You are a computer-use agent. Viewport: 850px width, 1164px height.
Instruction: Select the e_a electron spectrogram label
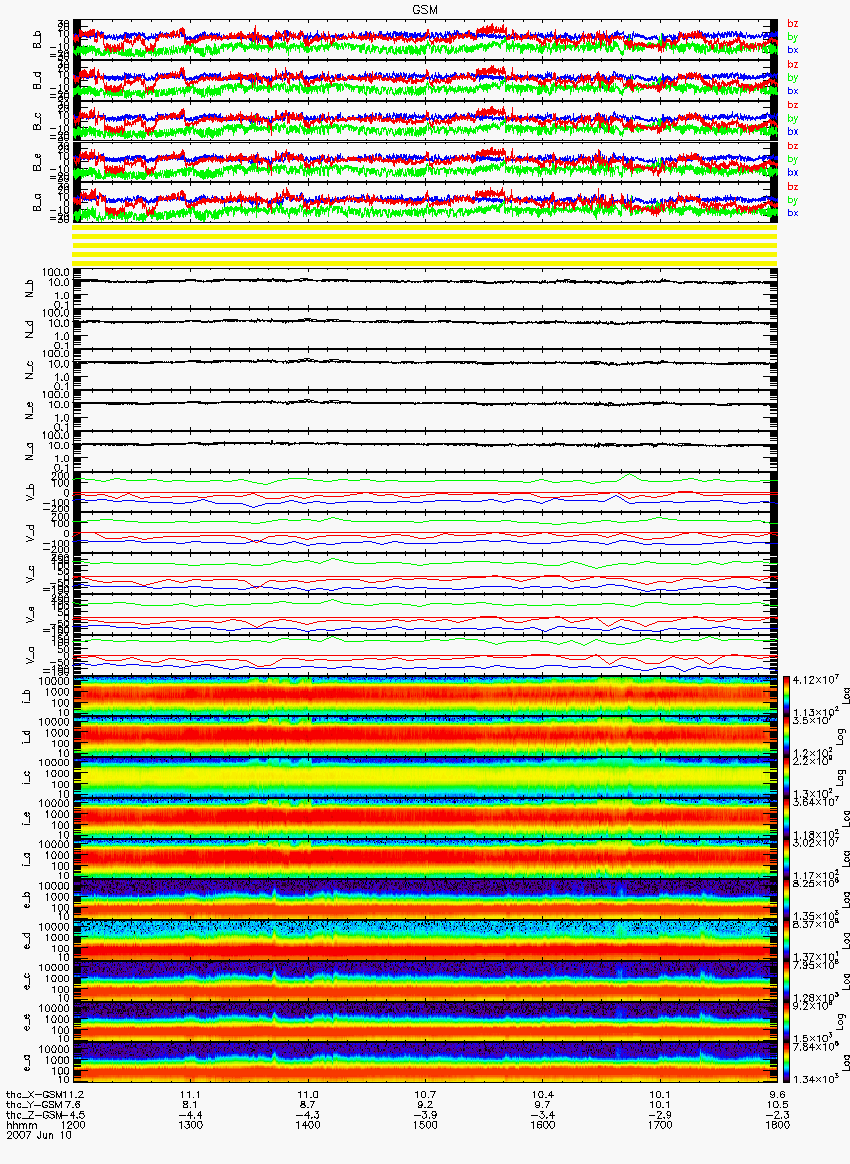27,1065
